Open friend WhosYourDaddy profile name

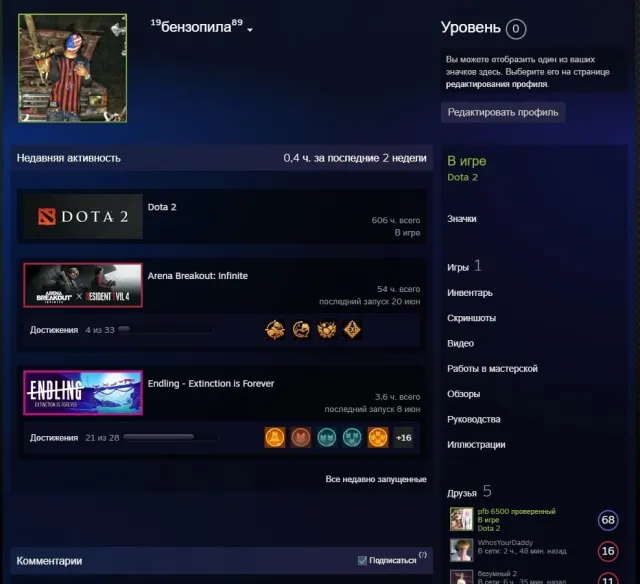point(505,542)
